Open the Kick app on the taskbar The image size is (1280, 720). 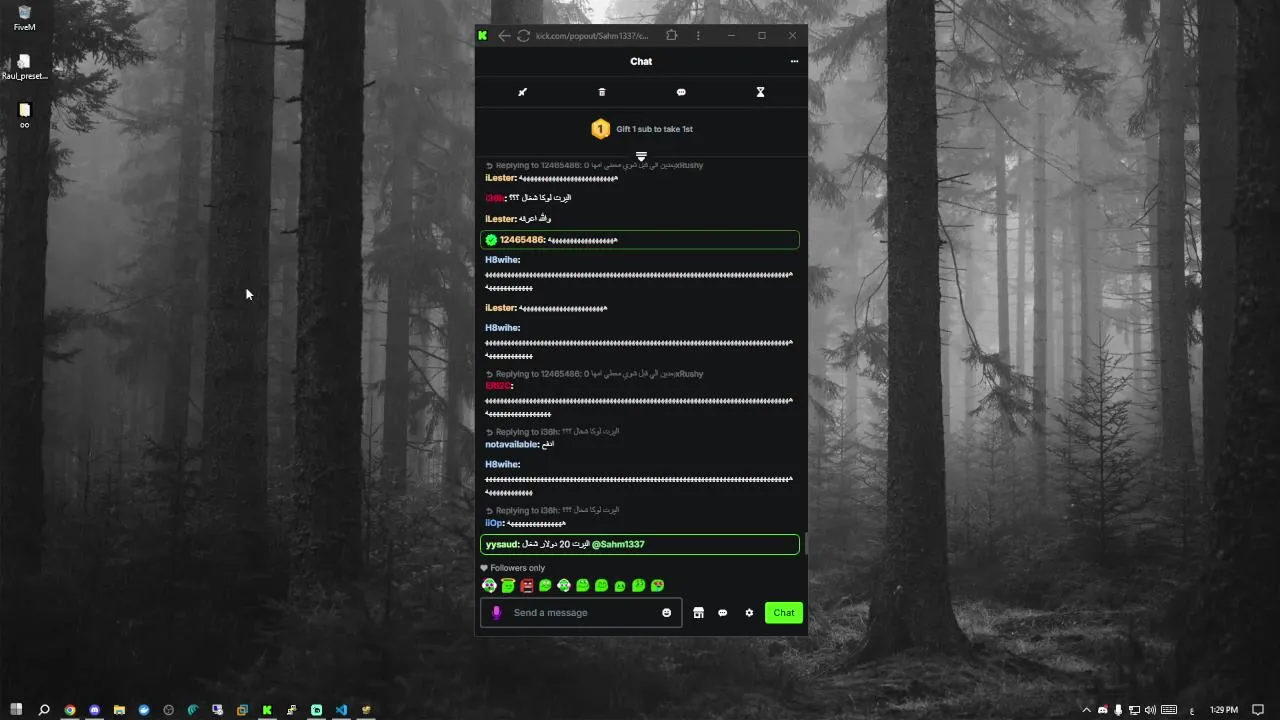[267, 710]
